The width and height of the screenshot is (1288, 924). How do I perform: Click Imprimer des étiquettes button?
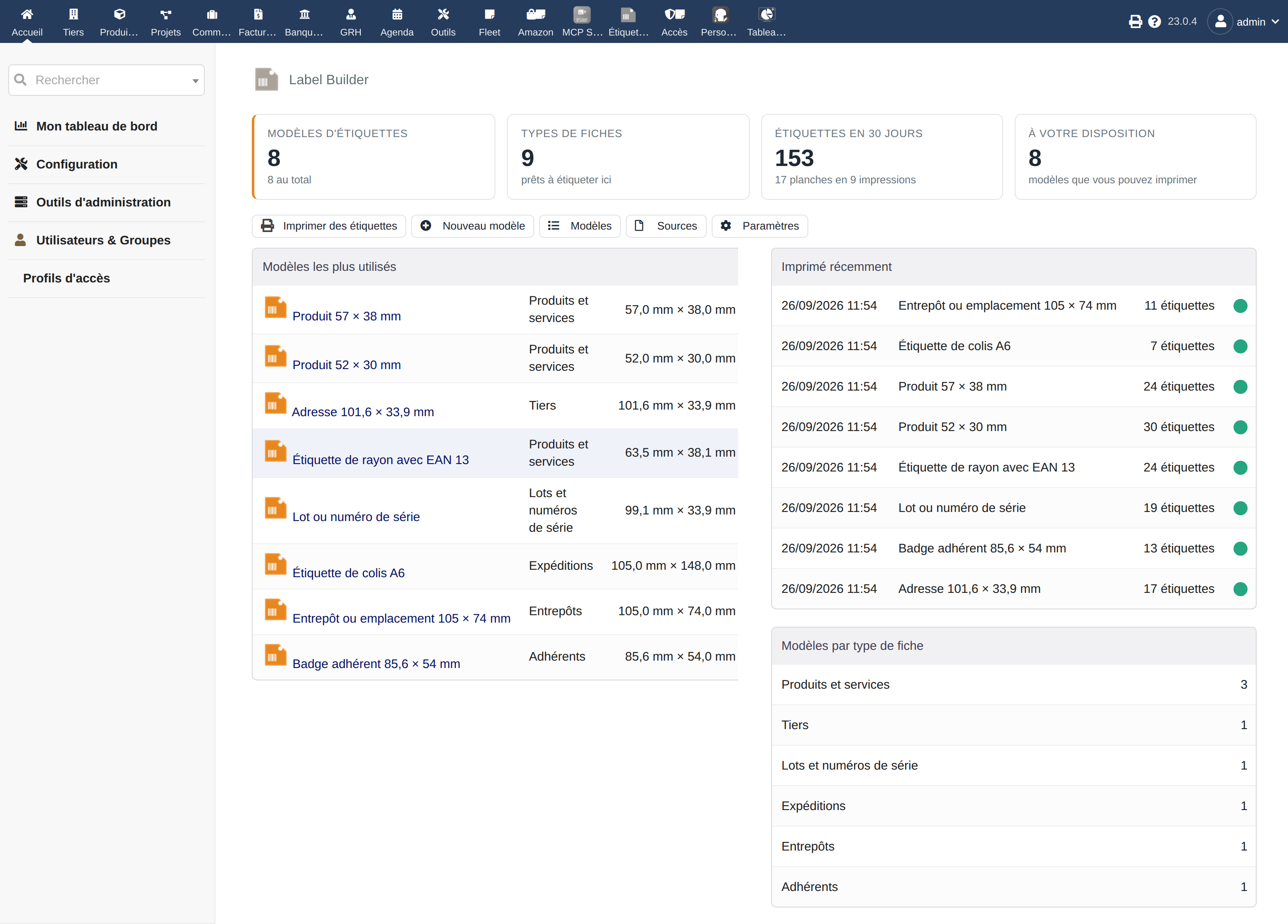click(x=329, y=226)
